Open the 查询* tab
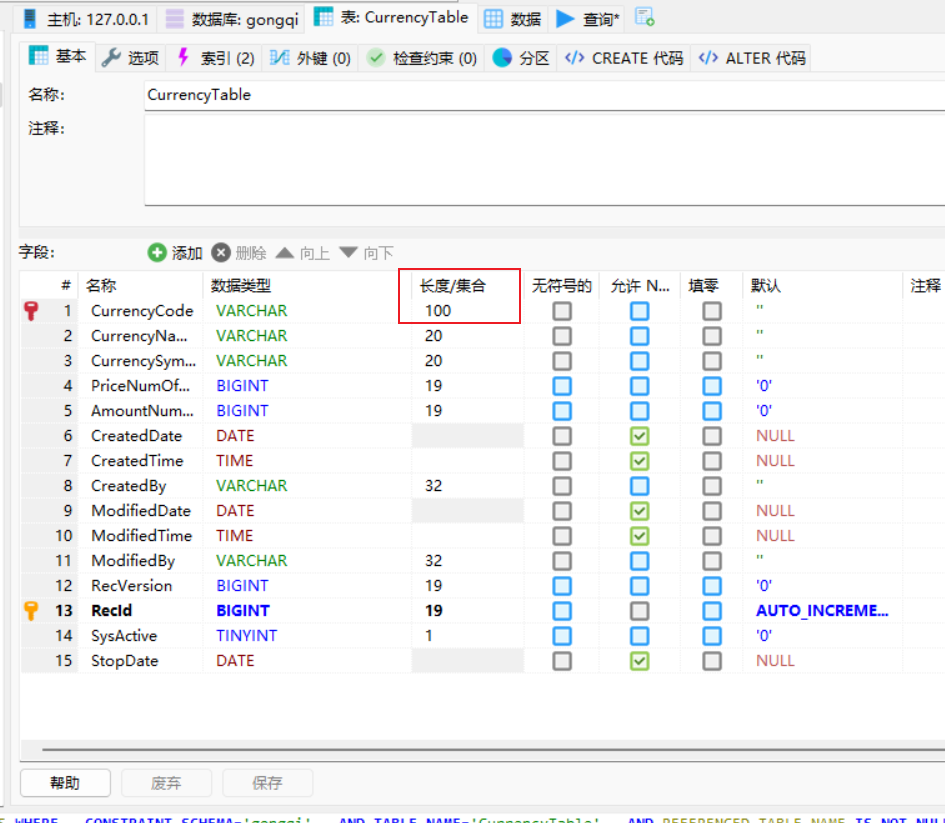 pyautogui.click(x=588, y=19)
